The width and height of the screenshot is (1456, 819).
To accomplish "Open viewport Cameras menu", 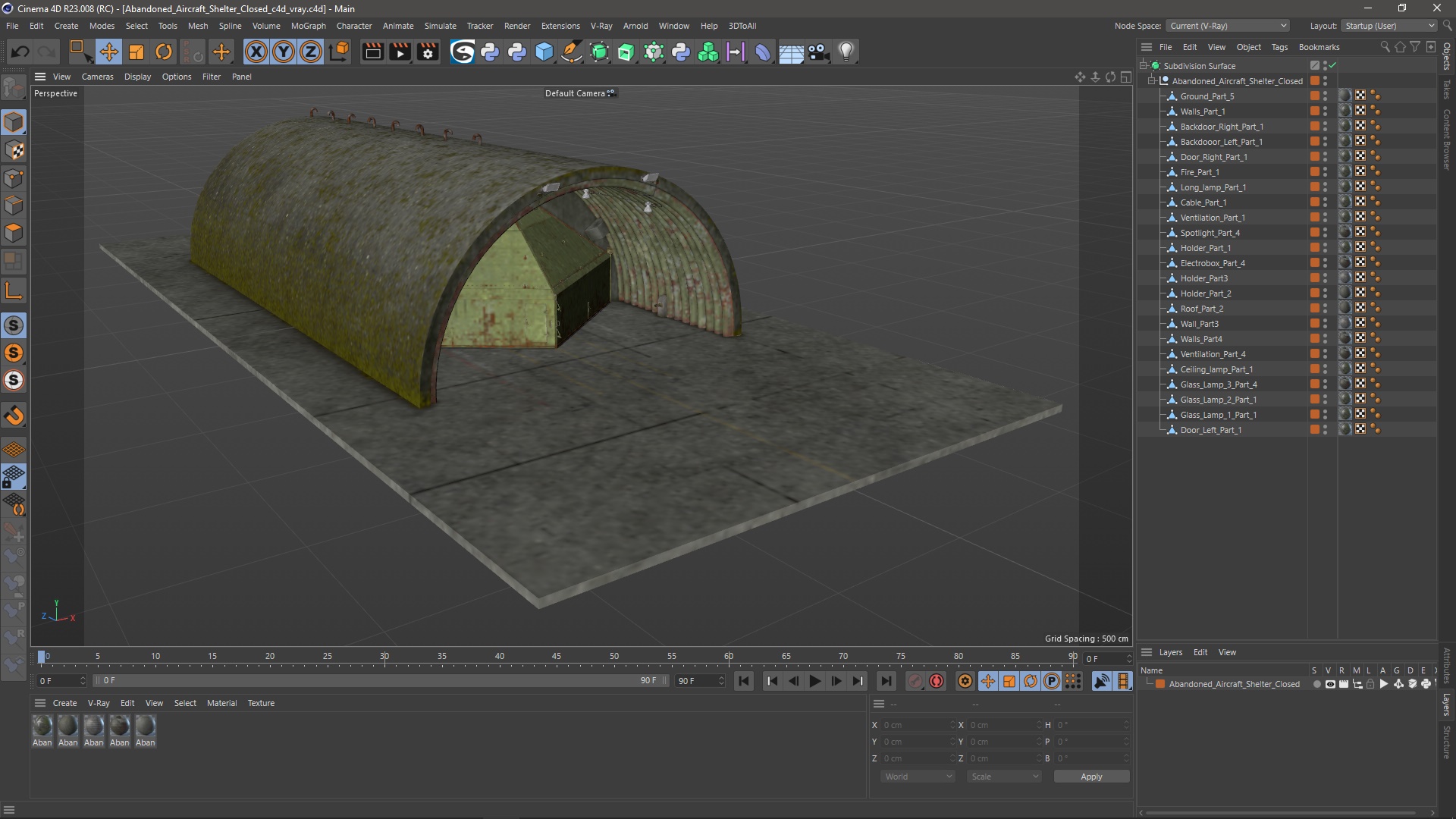I will [x=97, y=77].
